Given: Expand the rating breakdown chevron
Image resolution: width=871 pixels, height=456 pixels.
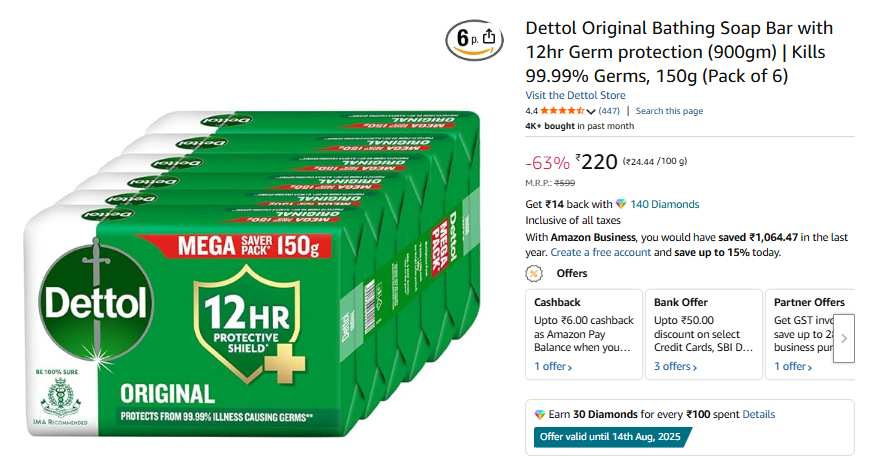Looking at the screenshot, I should tap(591, 111).
